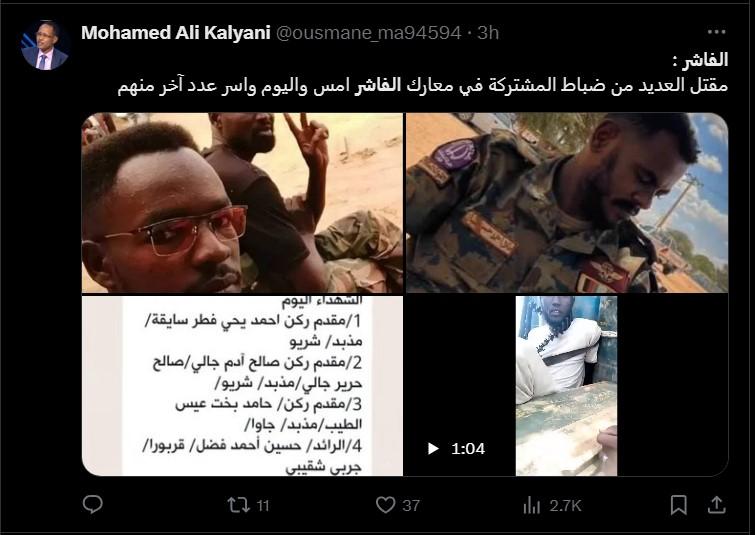
Task: Open the Arabic names list image
Action: click(242, 386)
